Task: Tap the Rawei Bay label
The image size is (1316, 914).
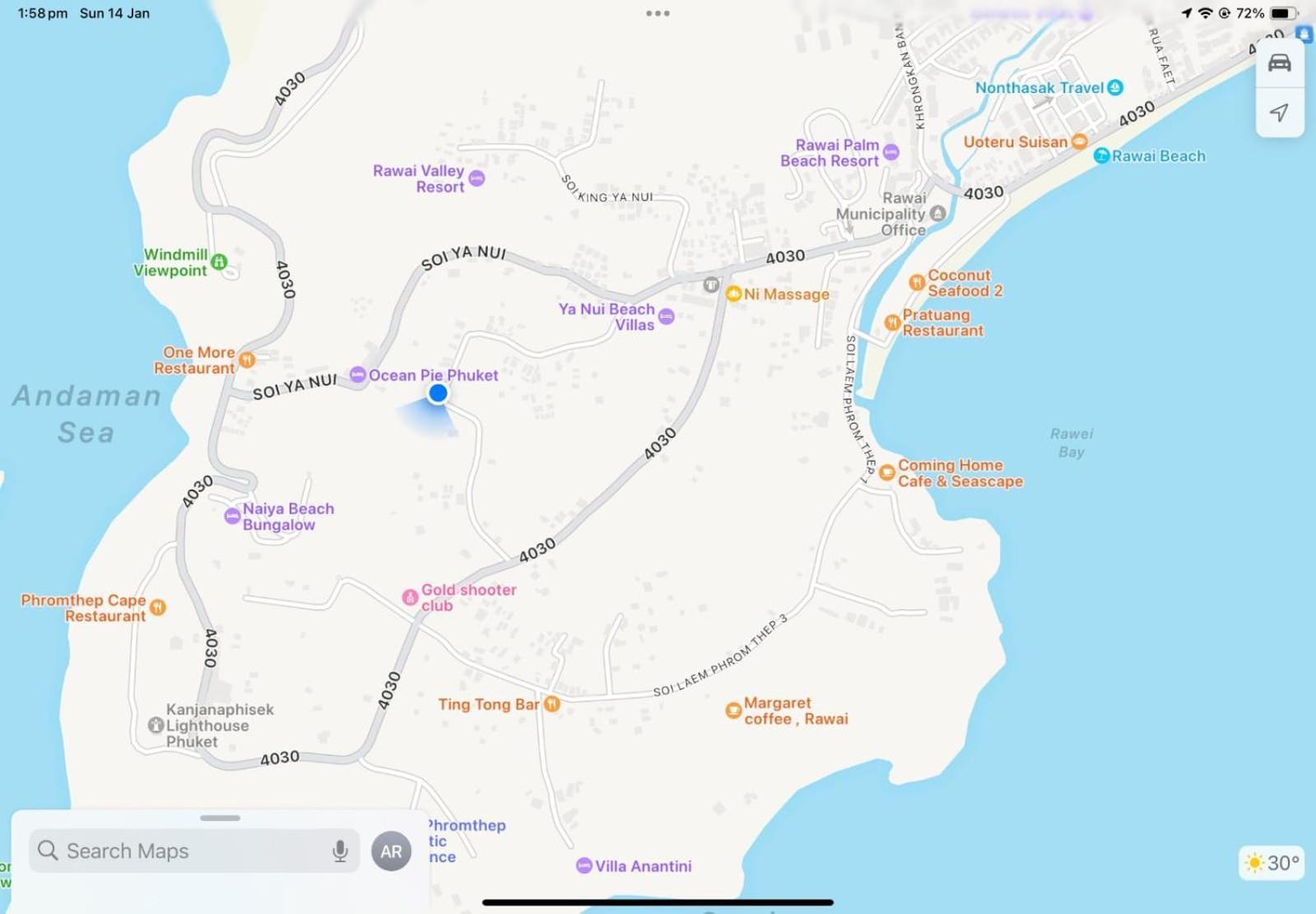Action: click(x=1071, y=443)
